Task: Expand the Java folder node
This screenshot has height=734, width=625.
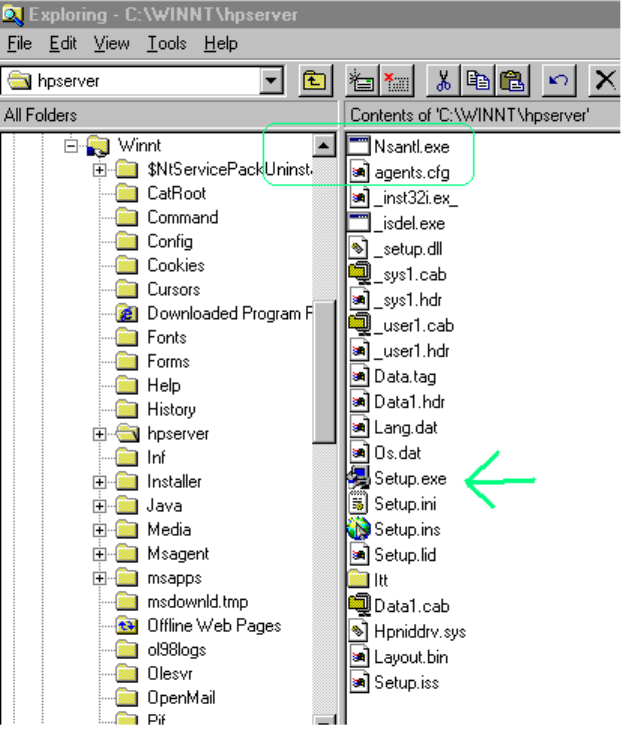Action: coord(99,508)
